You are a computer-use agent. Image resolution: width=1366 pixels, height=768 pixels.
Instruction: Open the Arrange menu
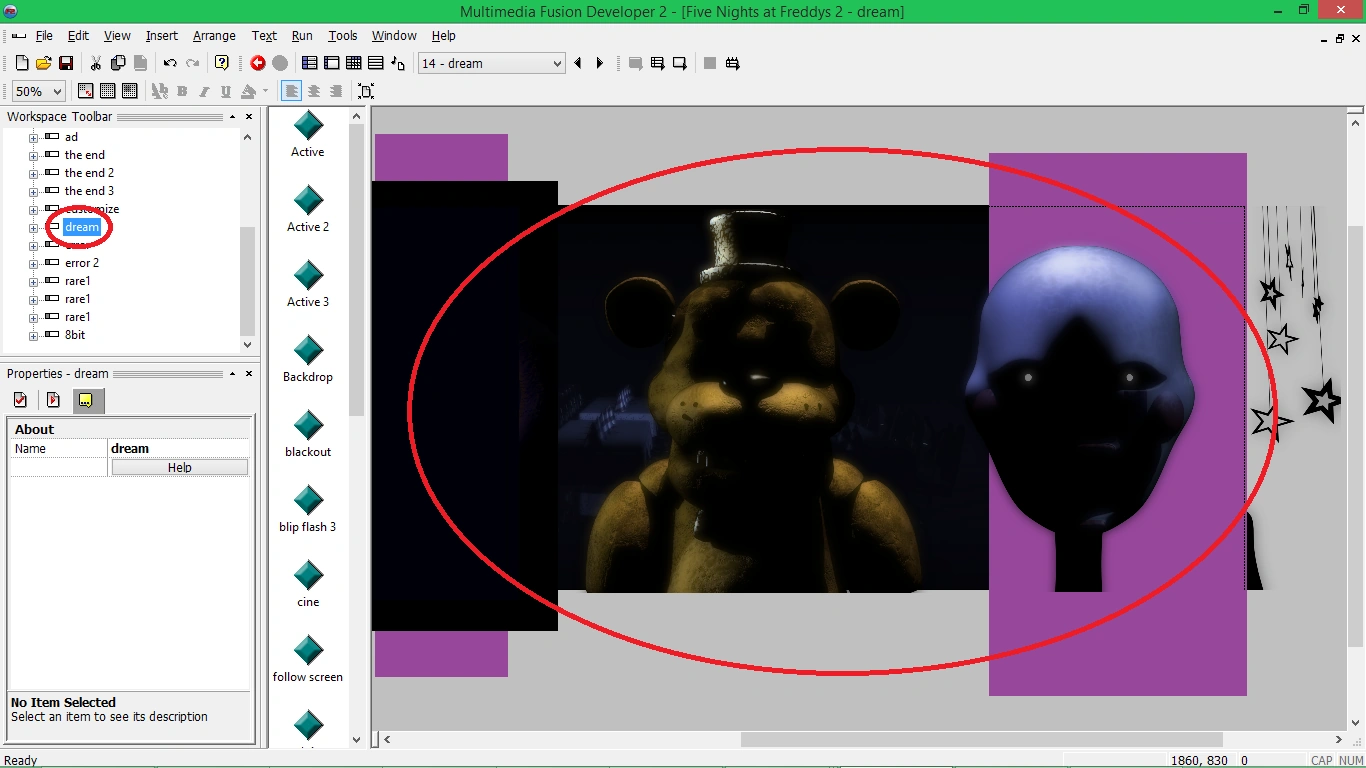click(x=214, y=36)
